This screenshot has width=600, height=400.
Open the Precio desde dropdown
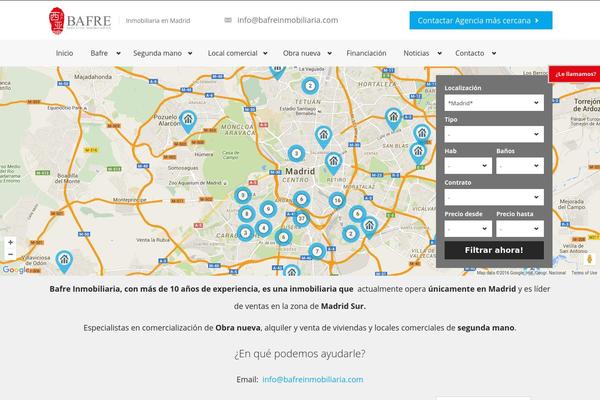click(468, 229)
